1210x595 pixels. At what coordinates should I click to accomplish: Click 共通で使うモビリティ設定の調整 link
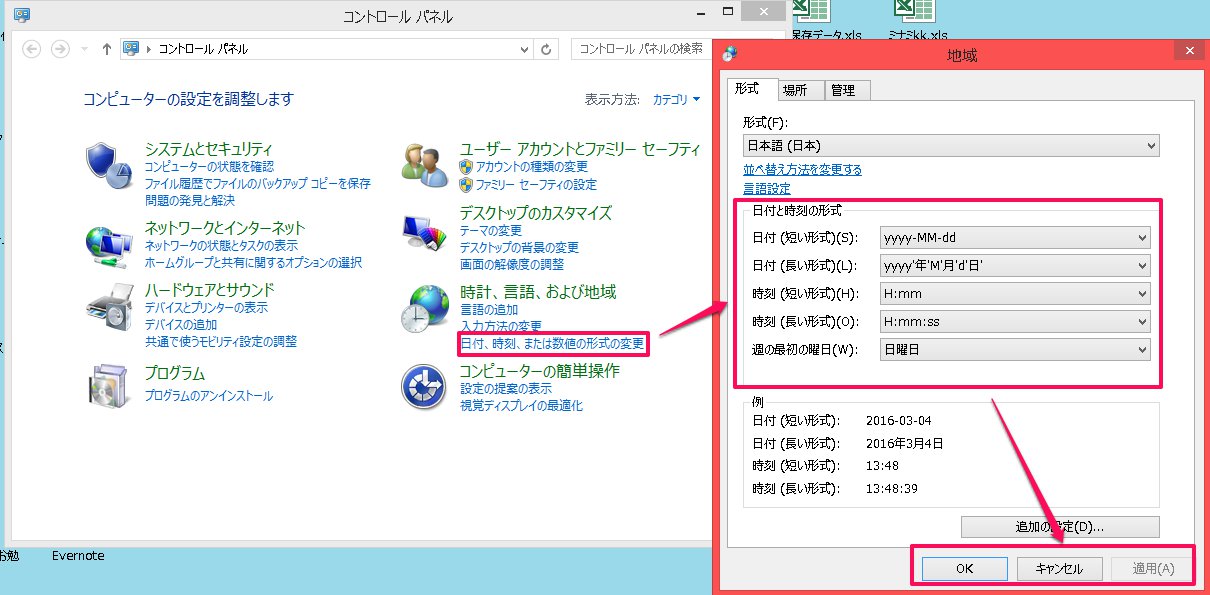(x=221, y=341)
